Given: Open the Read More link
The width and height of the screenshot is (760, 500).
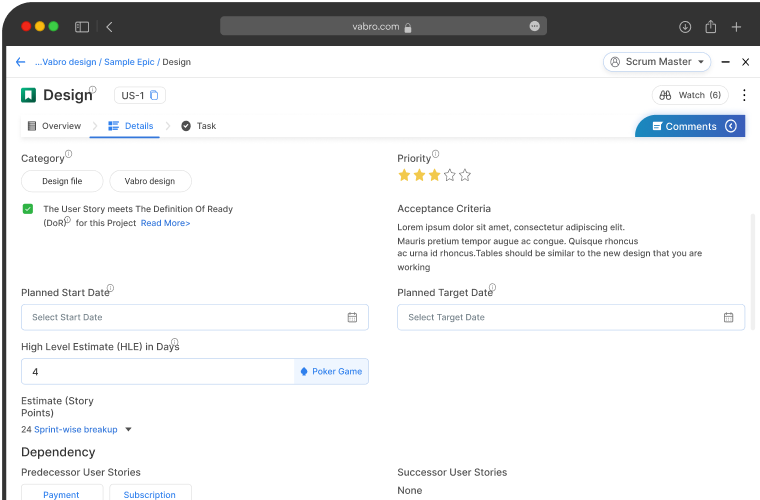Looking at the screenshot, I should point(165,223).
